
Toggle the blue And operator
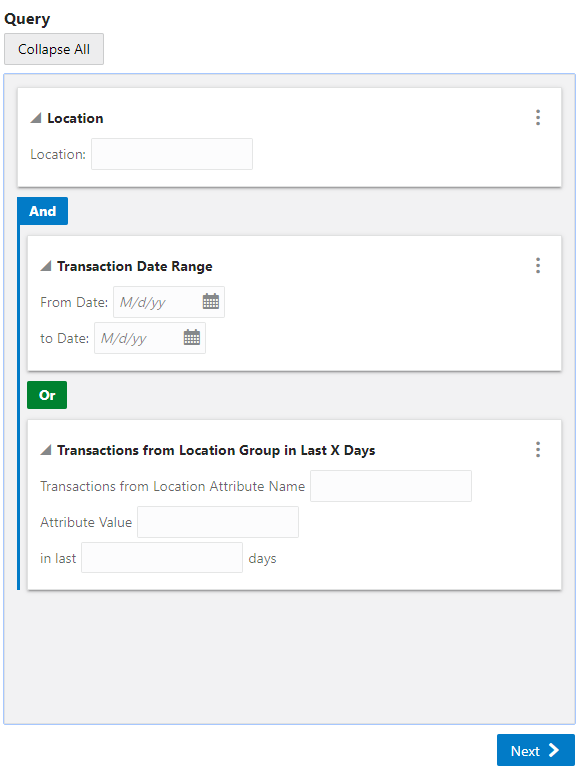(x=43, y=211)
